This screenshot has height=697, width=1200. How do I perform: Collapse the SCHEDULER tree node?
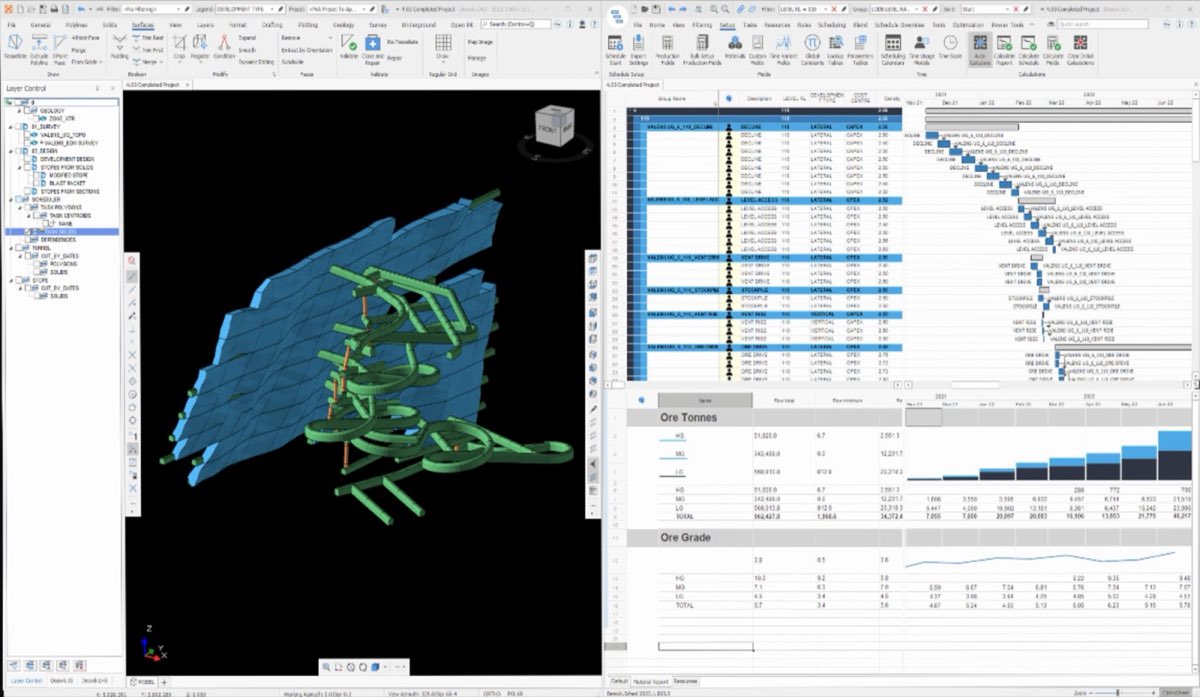pyautogui.click(x=9, y=199)
